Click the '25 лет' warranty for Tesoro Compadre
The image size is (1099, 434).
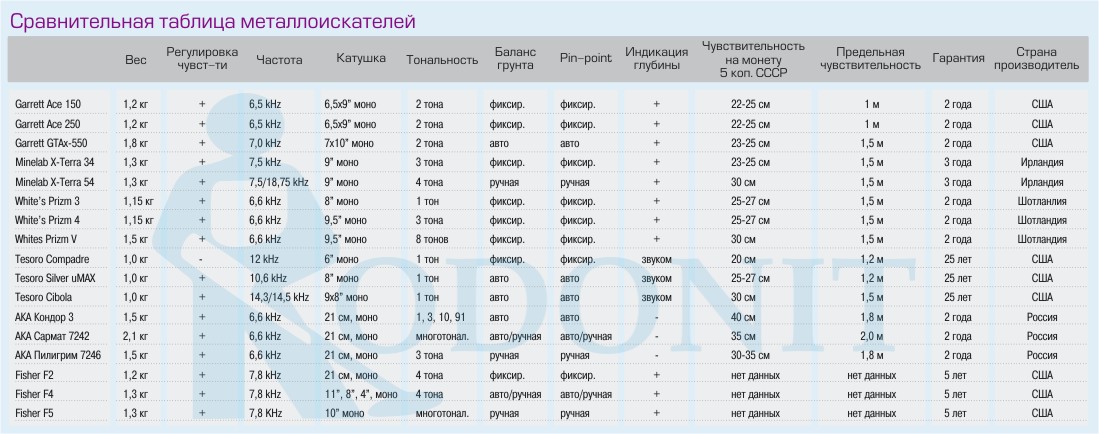tap(957, 259)
